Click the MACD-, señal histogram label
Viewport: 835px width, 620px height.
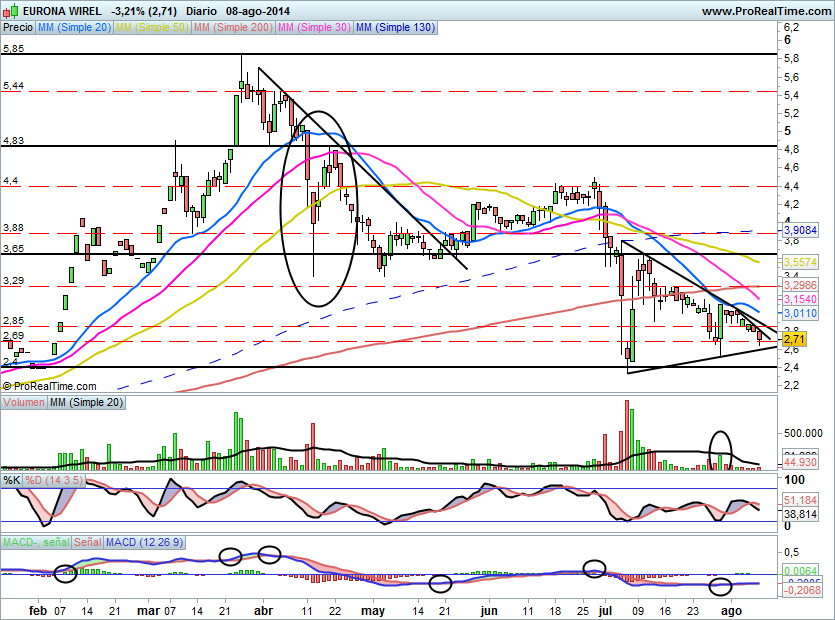pos(36,542)
